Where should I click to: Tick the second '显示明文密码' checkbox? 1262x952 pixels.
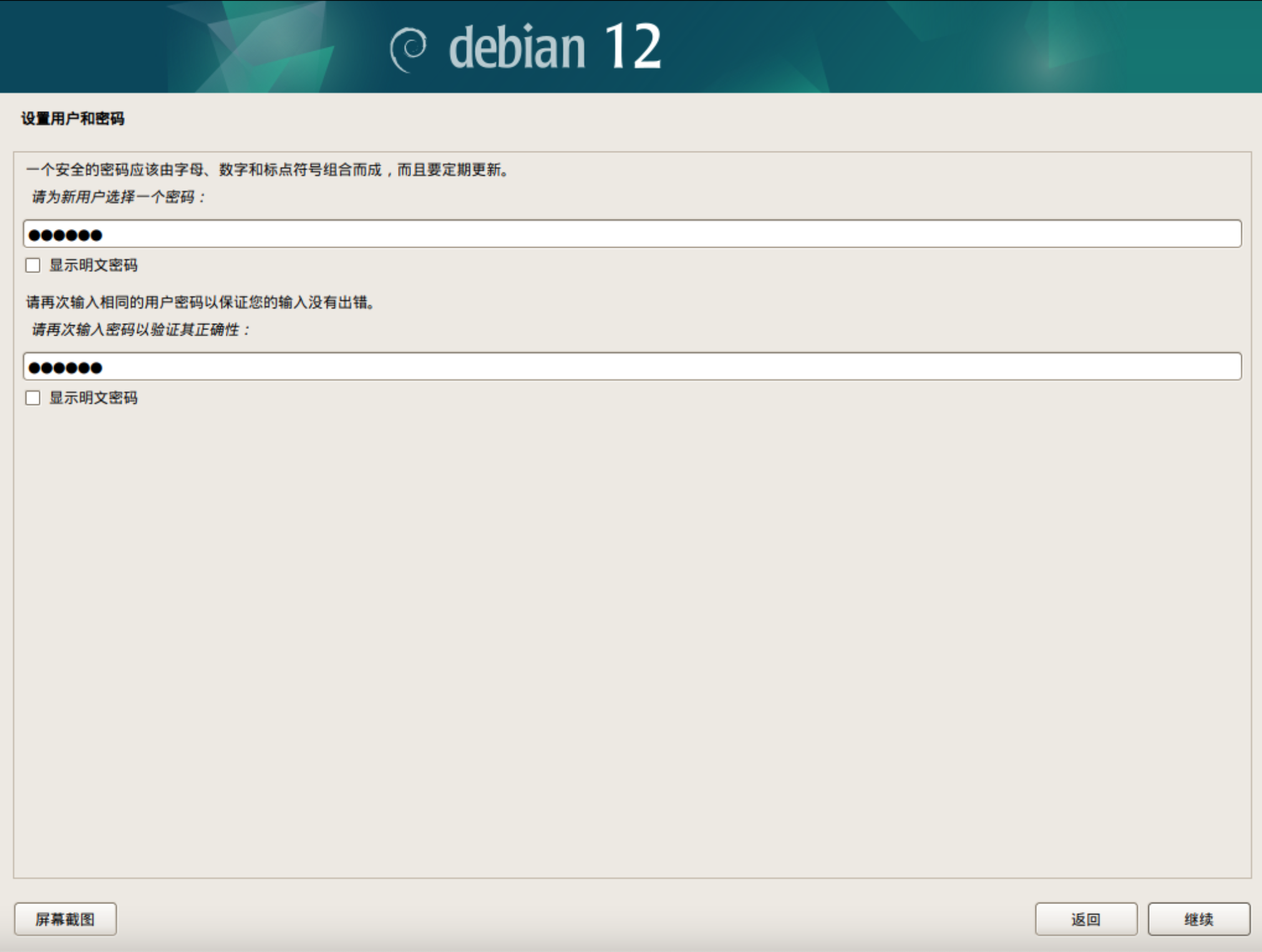[33, 398]
